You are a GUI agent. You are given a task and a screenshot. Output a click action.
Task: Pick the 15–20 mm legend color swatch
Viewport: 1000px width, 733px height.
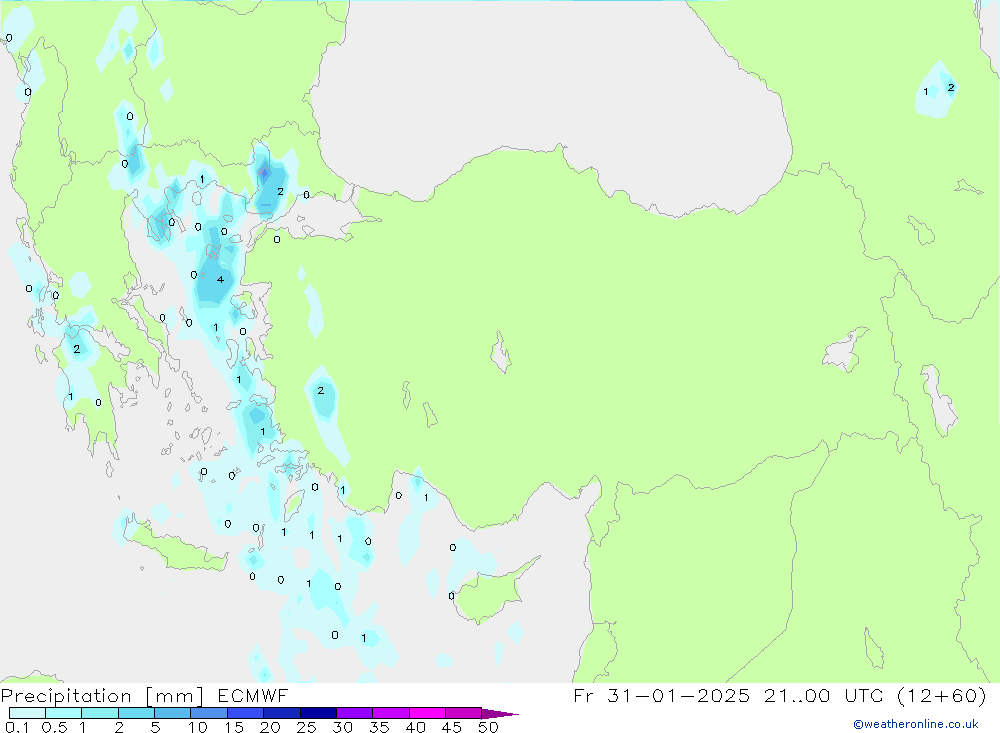[x=246, y=713]
